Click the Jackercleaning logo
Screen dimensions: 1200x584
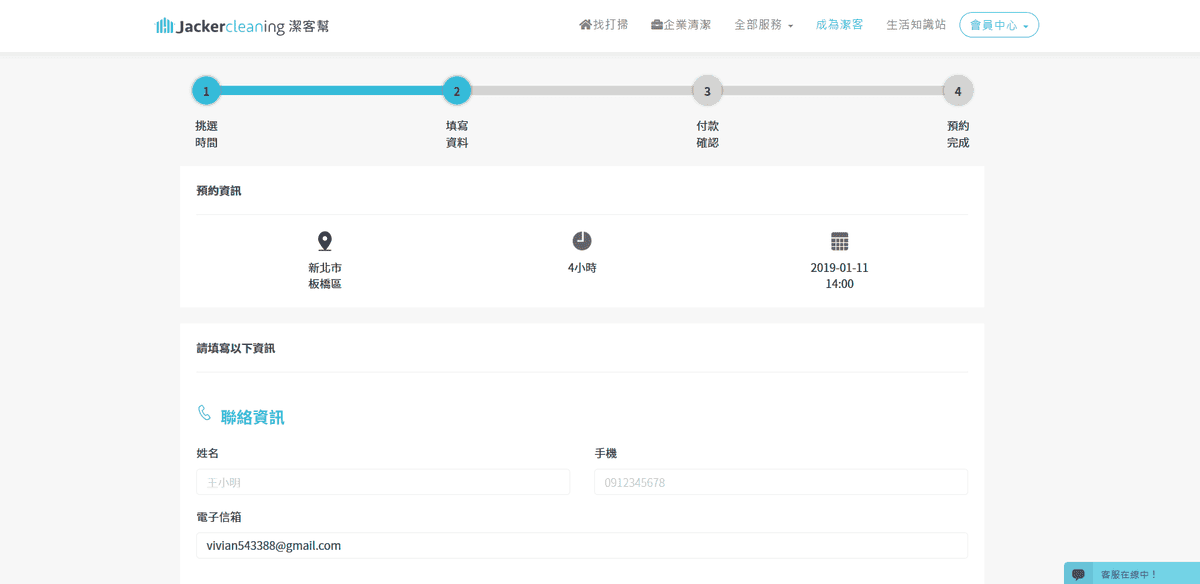click(x=242, y=26)
